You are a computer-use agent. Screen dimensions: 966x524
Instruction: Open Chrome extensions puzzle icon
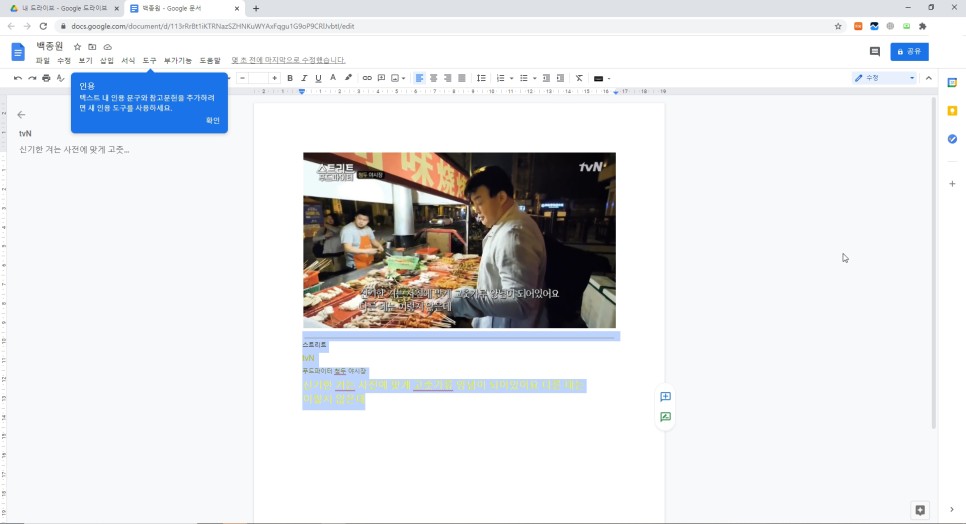(x=922, y=26)
